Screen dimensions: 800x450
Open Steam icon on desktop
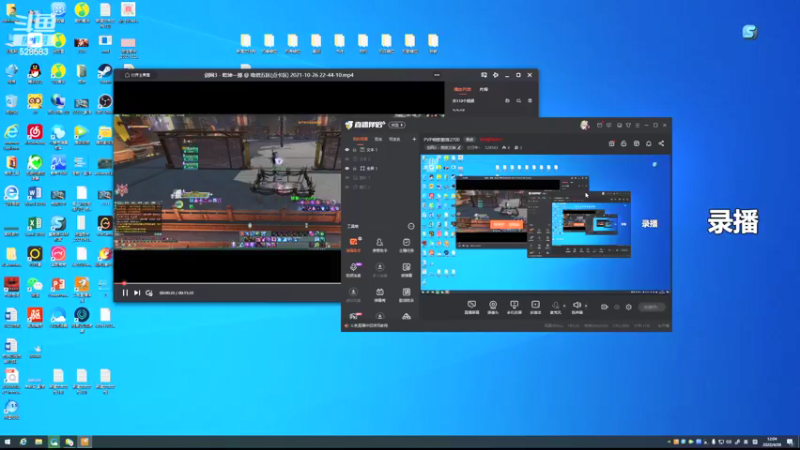point(105,71)
